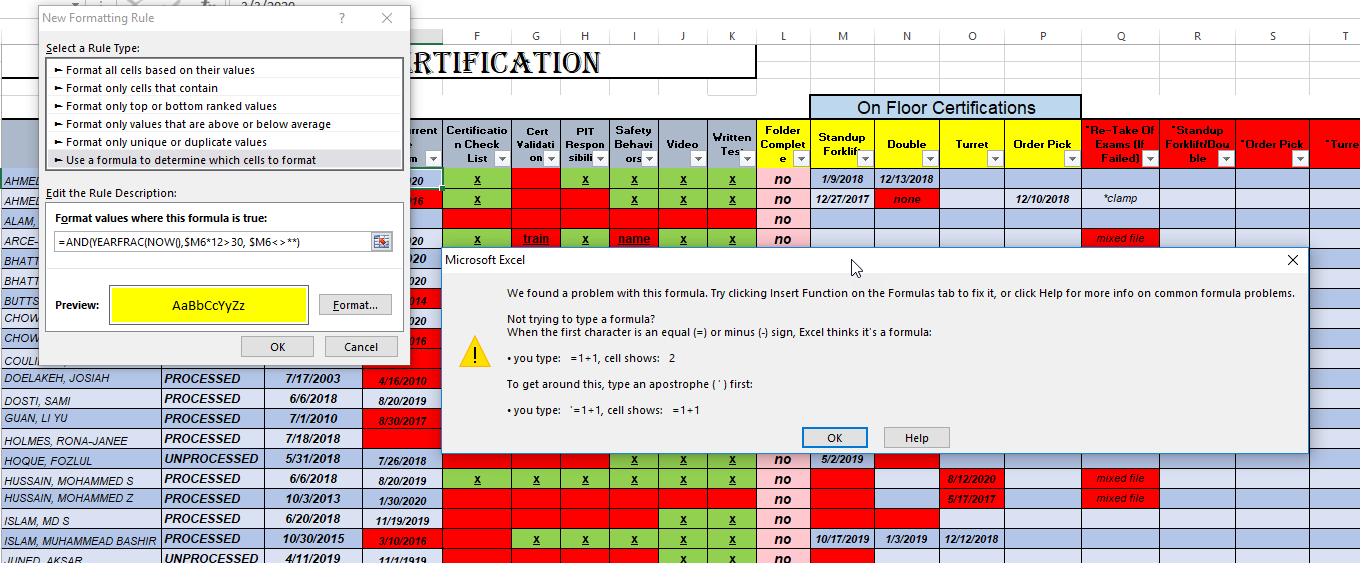Open the Written Test filter dropdown
The width and height of the screenshot is (1360, 563).
[x=747, y=159]
